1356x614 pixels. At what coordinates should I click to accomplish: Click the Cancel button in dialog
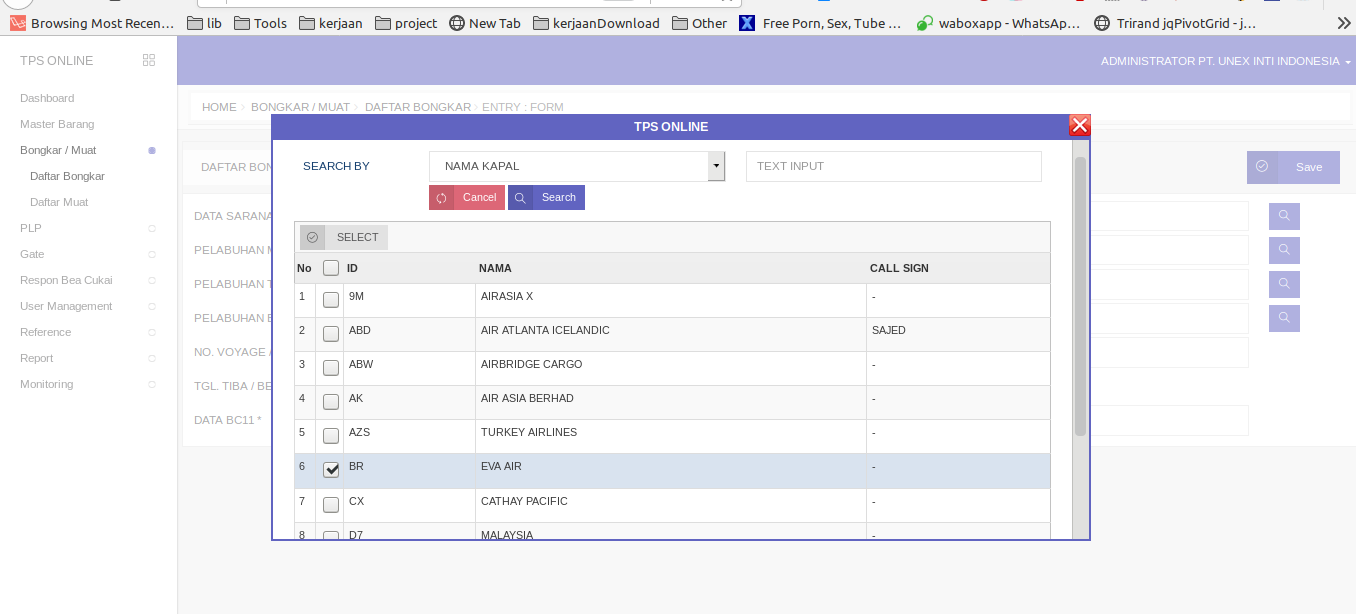click(467, 197)
